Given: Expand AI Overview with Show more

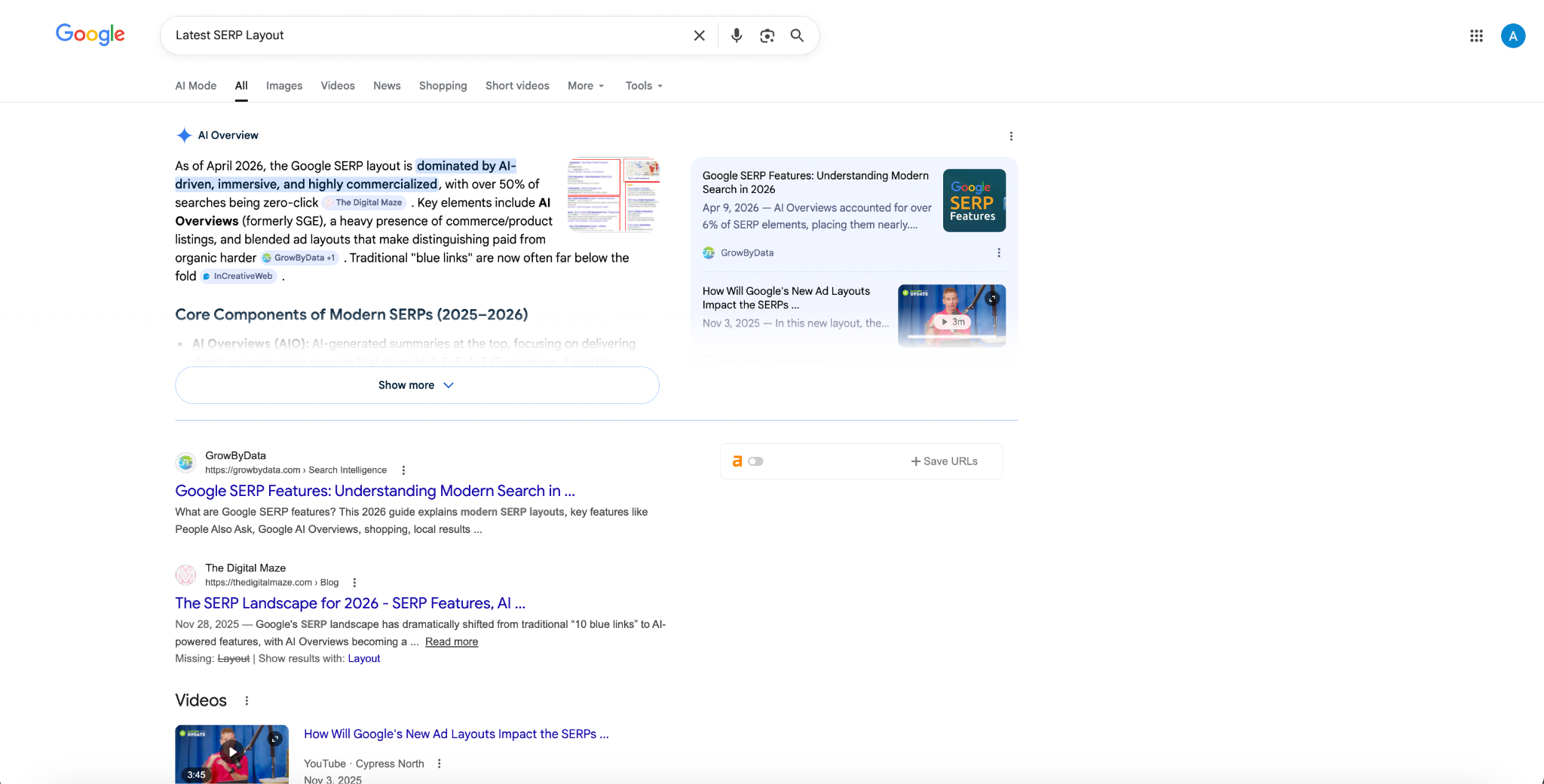Looking at the screenshot, I should coord(416,384).
